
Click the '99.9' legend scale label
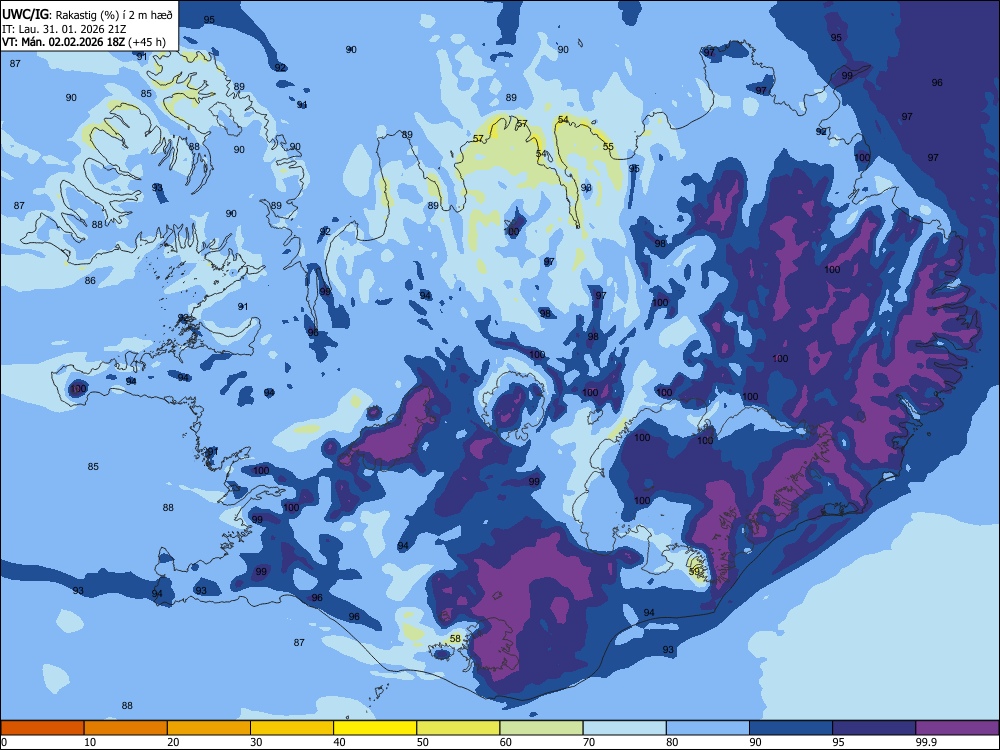point(925,742)
